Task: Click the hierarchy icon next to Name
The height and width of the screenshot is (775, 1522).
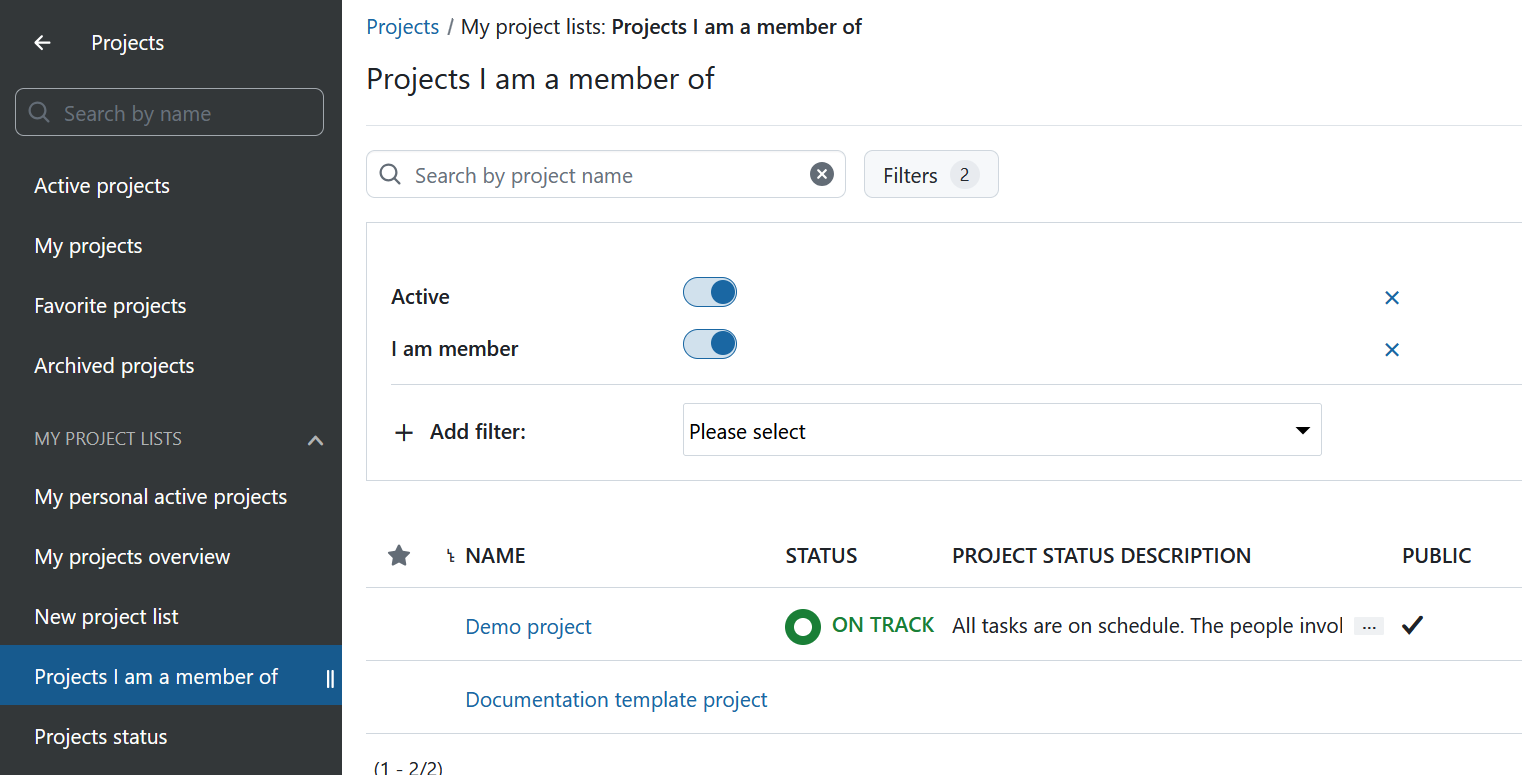Action: coord(450,557)
